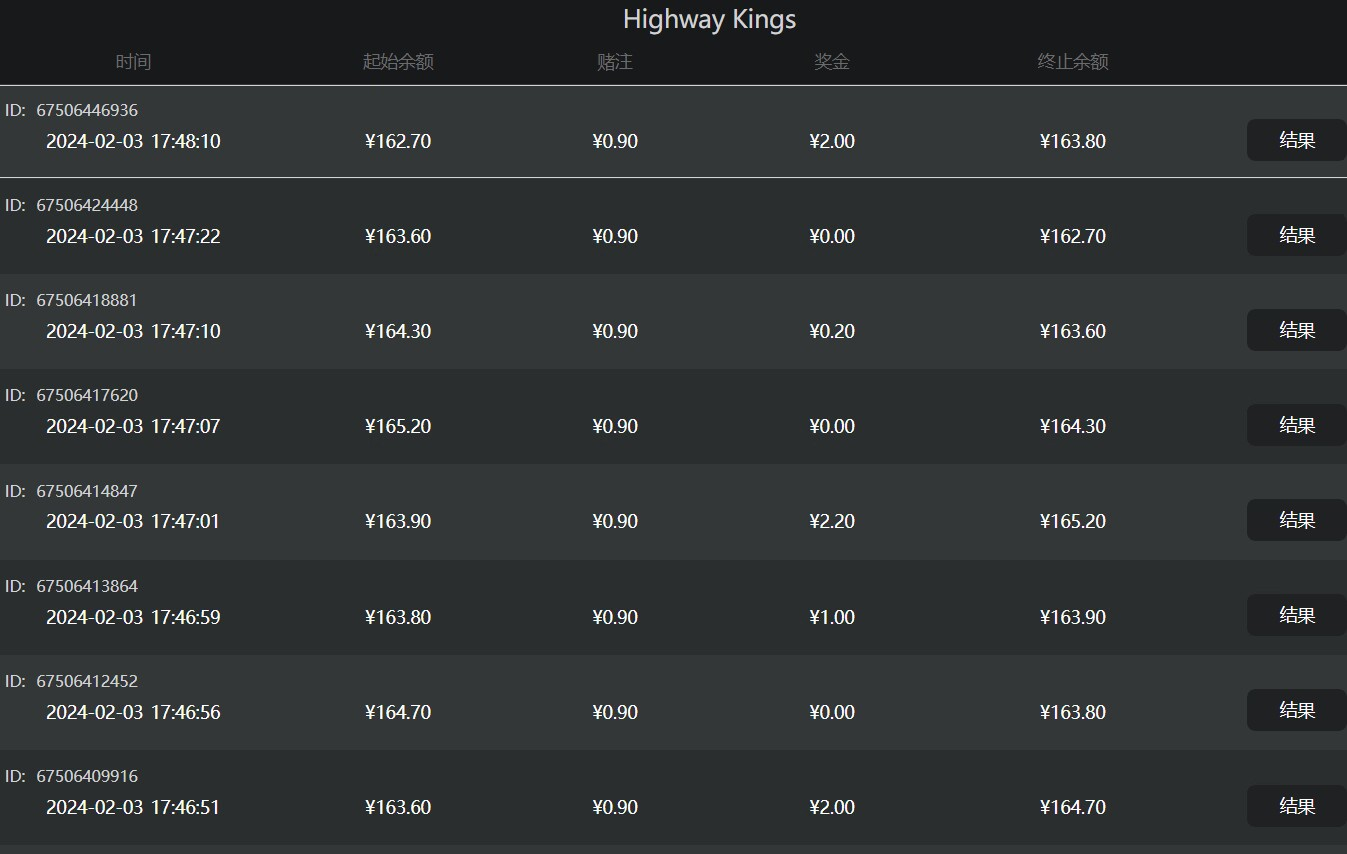Click the ¥2.20 prize amount
Viewport: 1347px width, 854px height.
[832, 521]
